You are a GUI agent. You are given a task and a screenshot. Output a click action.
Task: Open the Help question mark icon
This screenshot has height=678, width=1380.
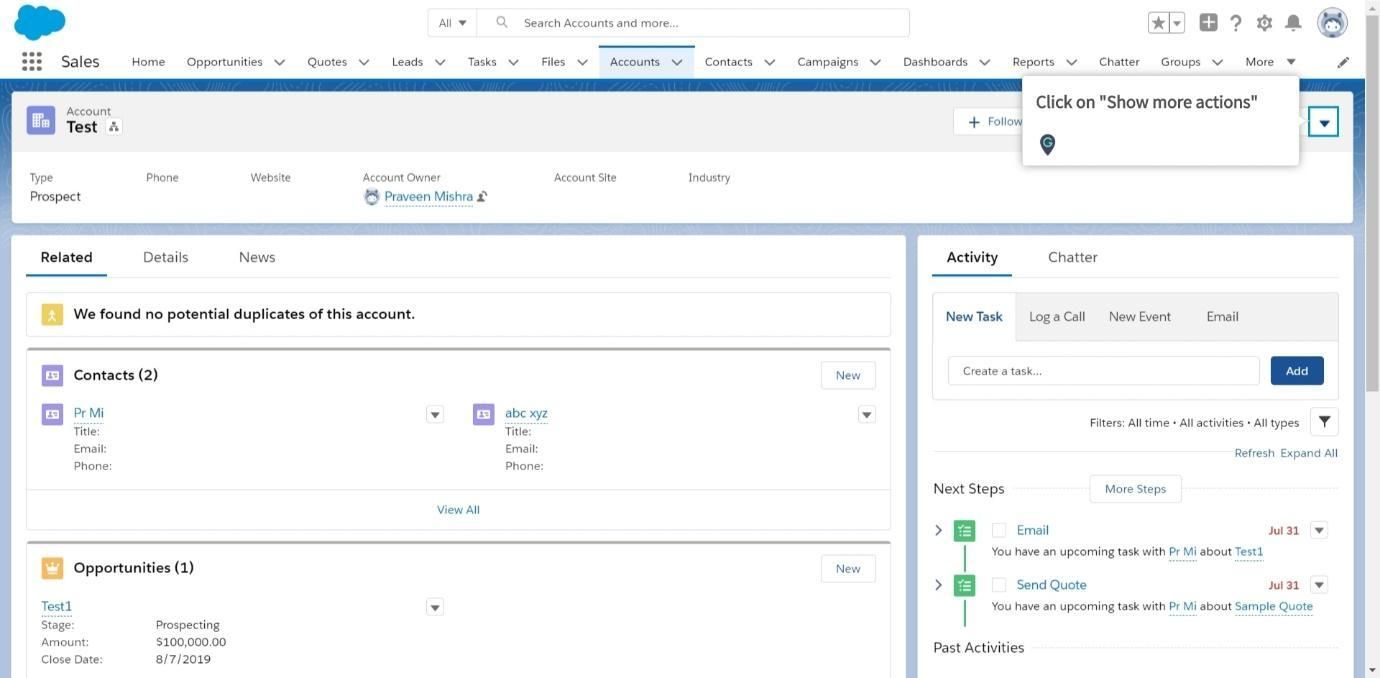[1236, 22]
